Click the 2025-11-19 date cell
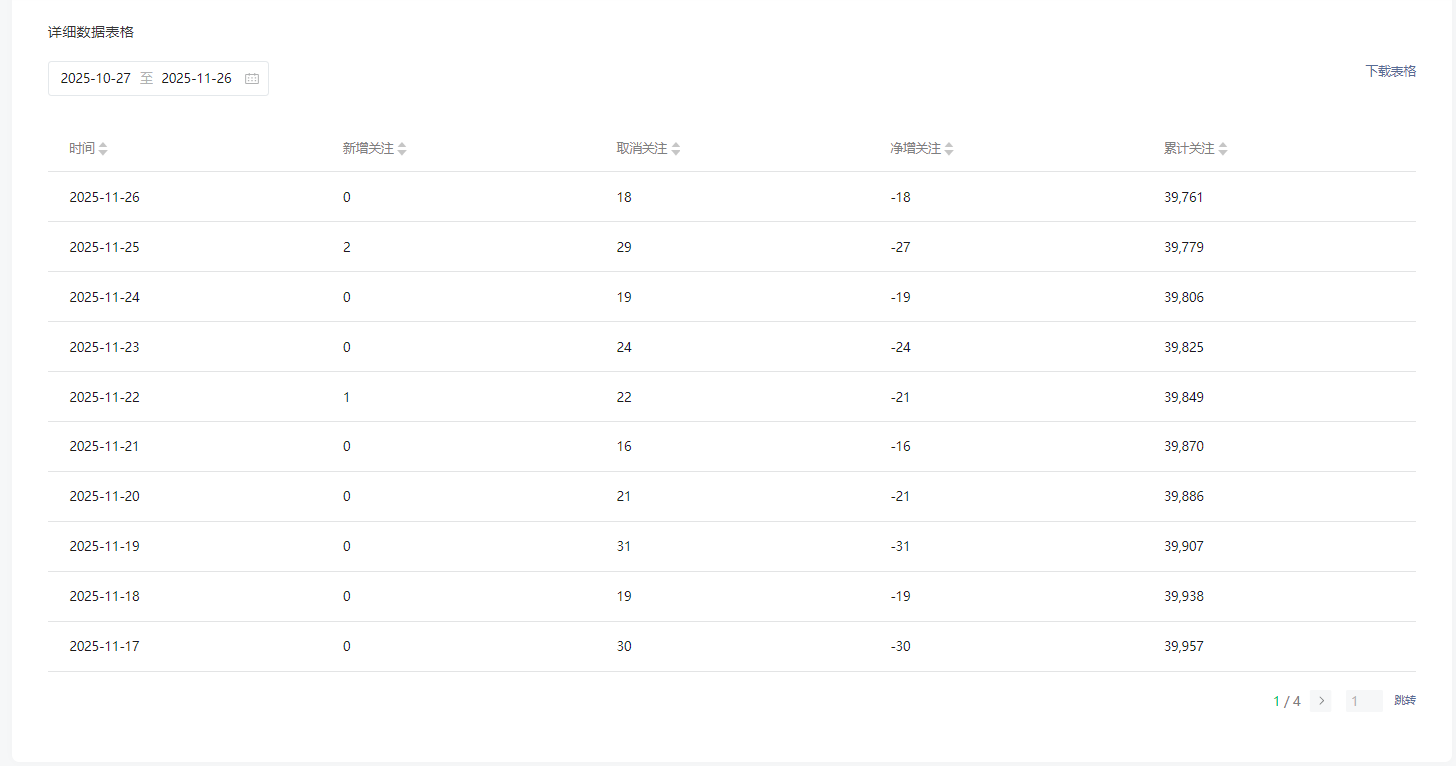 [105, 547]
